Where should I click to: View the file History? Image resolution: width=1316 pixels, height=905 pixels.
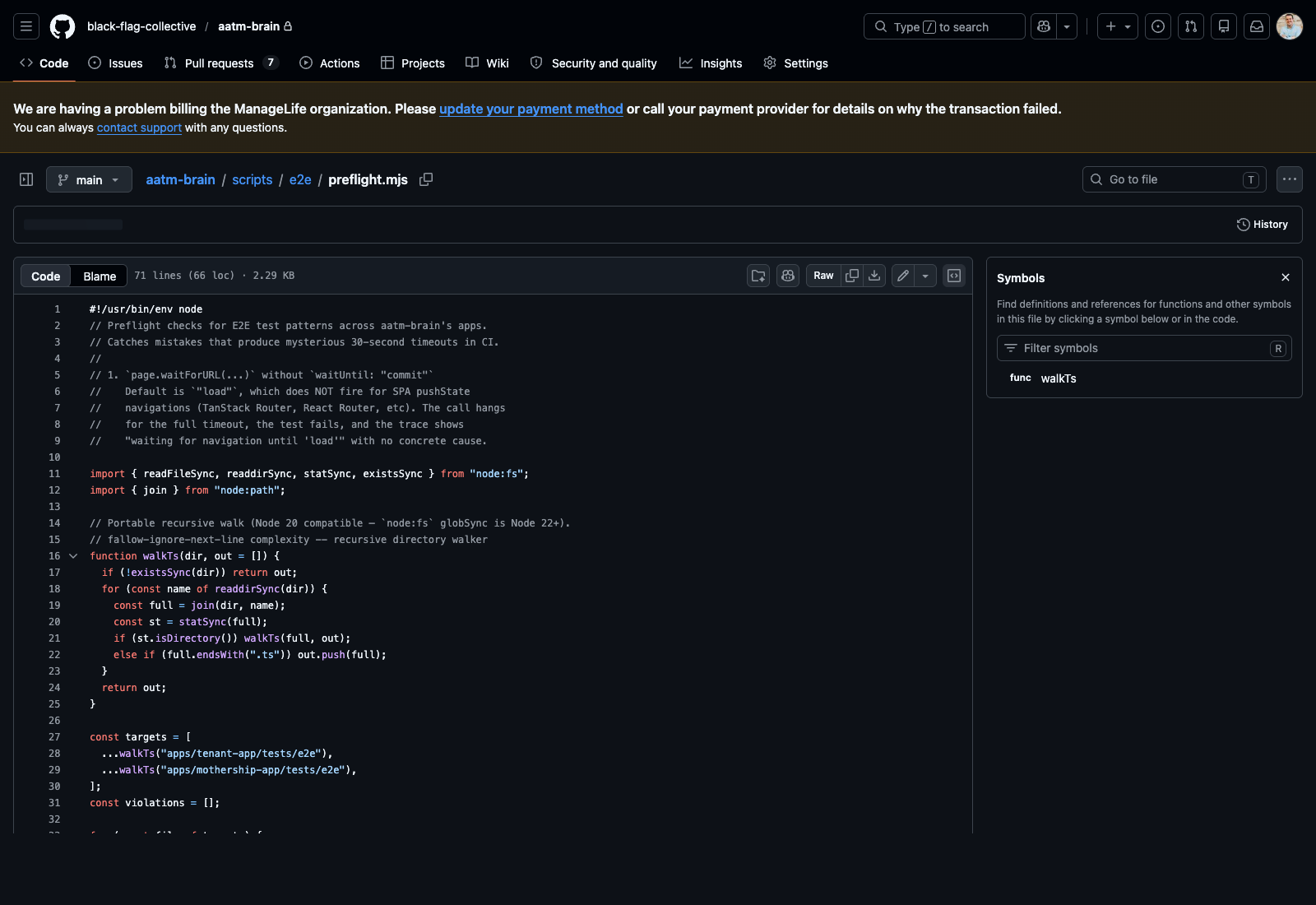(1262, 224)
